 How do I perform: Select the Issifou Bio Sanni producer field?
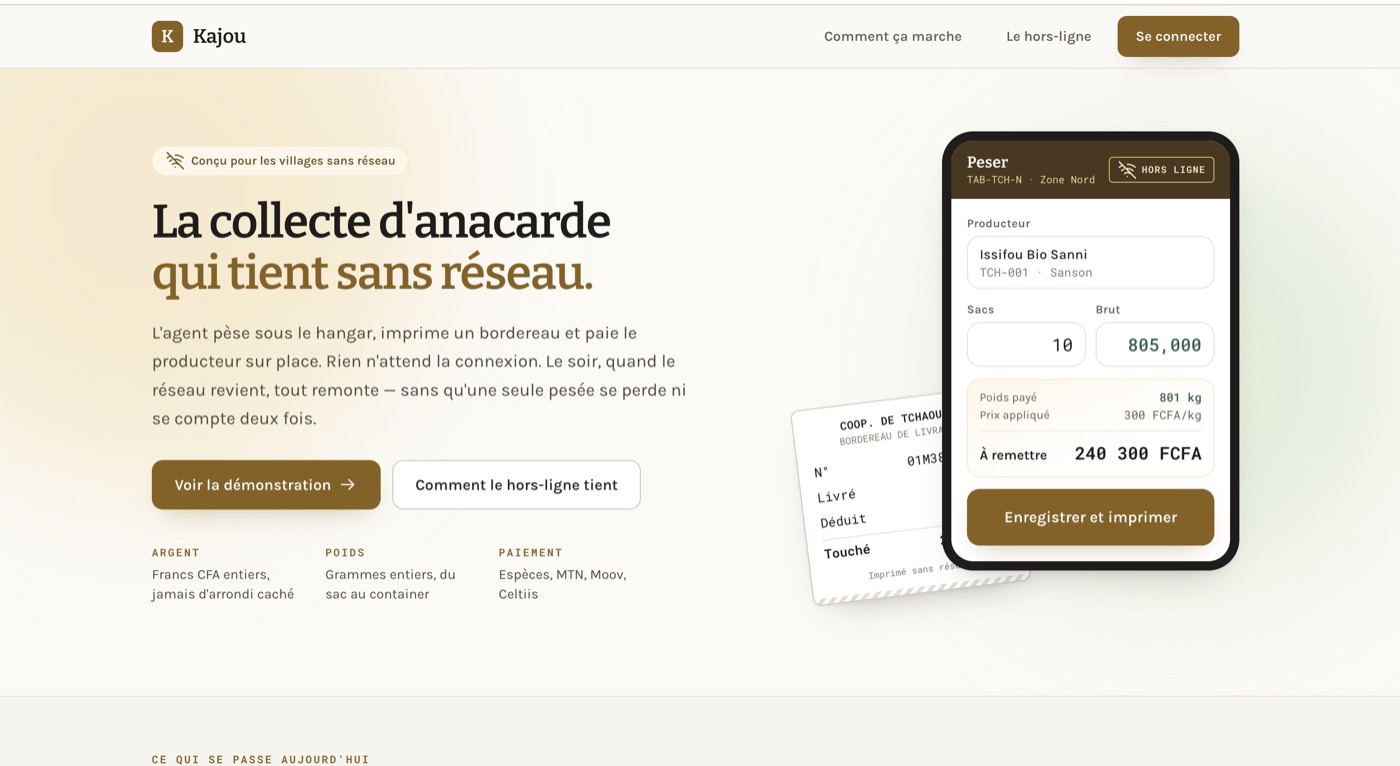[x=1090, y=263]
